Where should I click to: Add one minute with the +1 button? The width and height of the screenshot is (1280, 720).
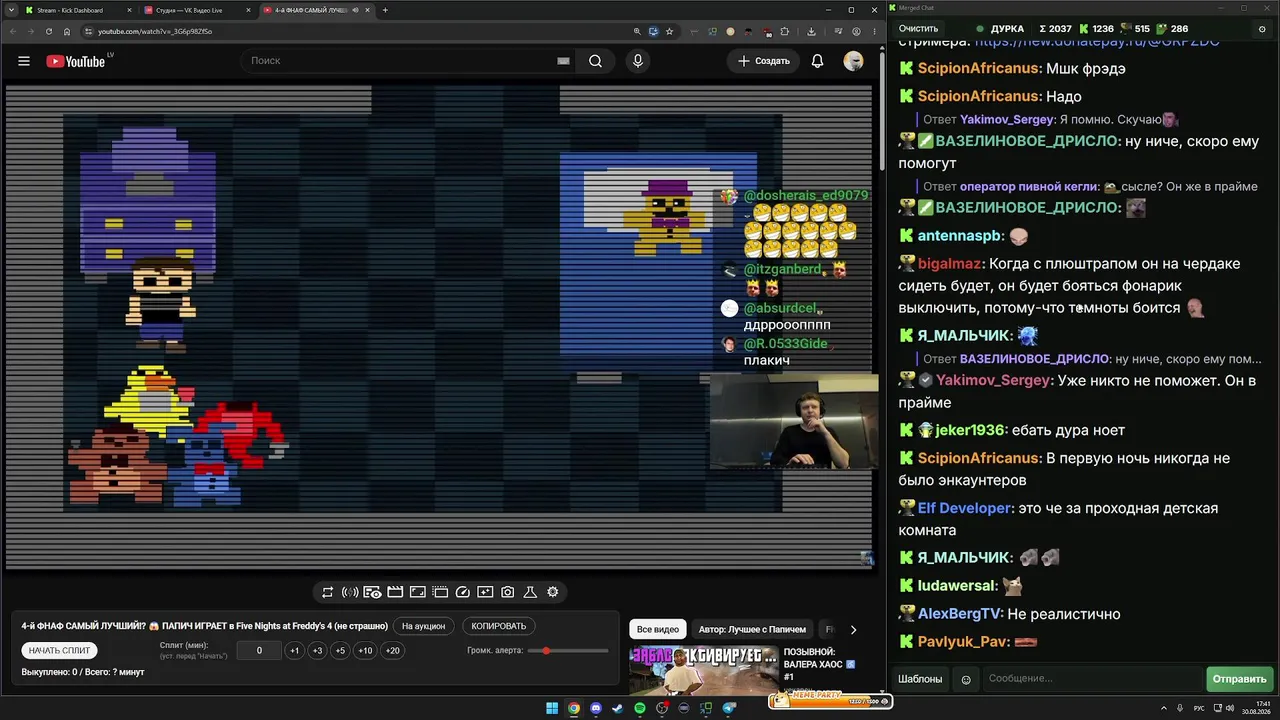point(294,651)
